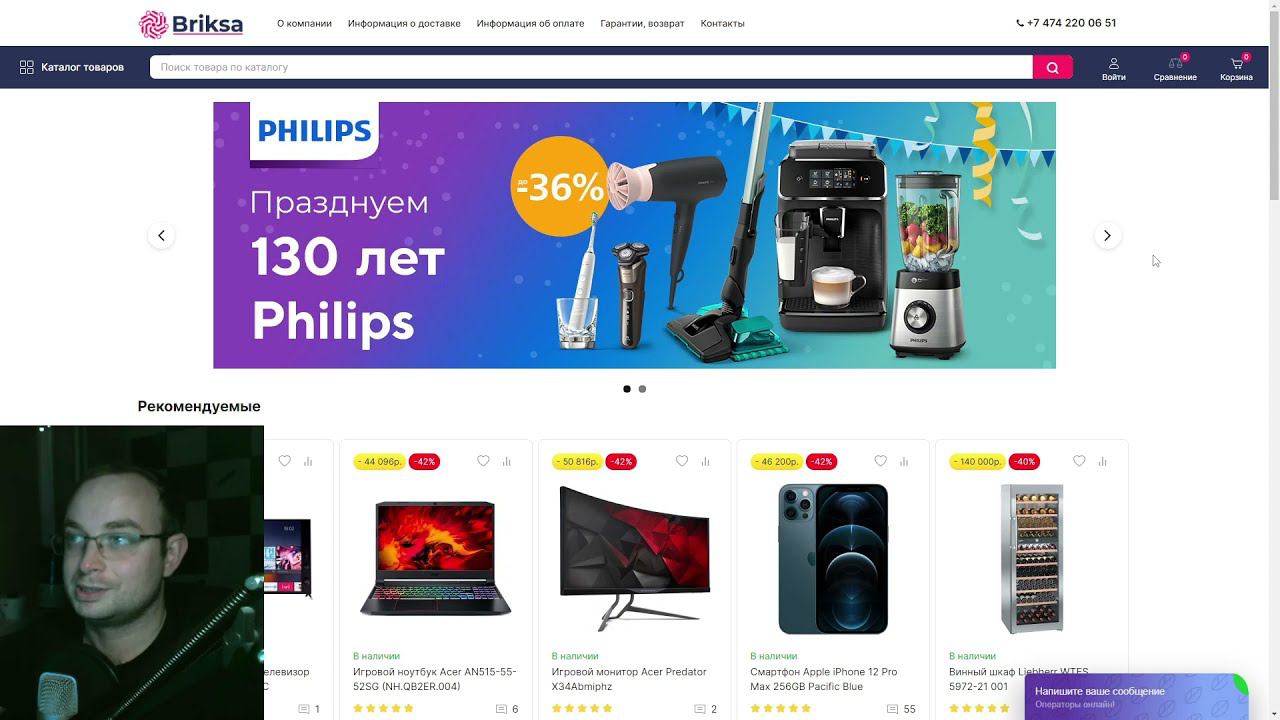Open the О компании menu item
1280x720 pixels.
coord(304,23)
